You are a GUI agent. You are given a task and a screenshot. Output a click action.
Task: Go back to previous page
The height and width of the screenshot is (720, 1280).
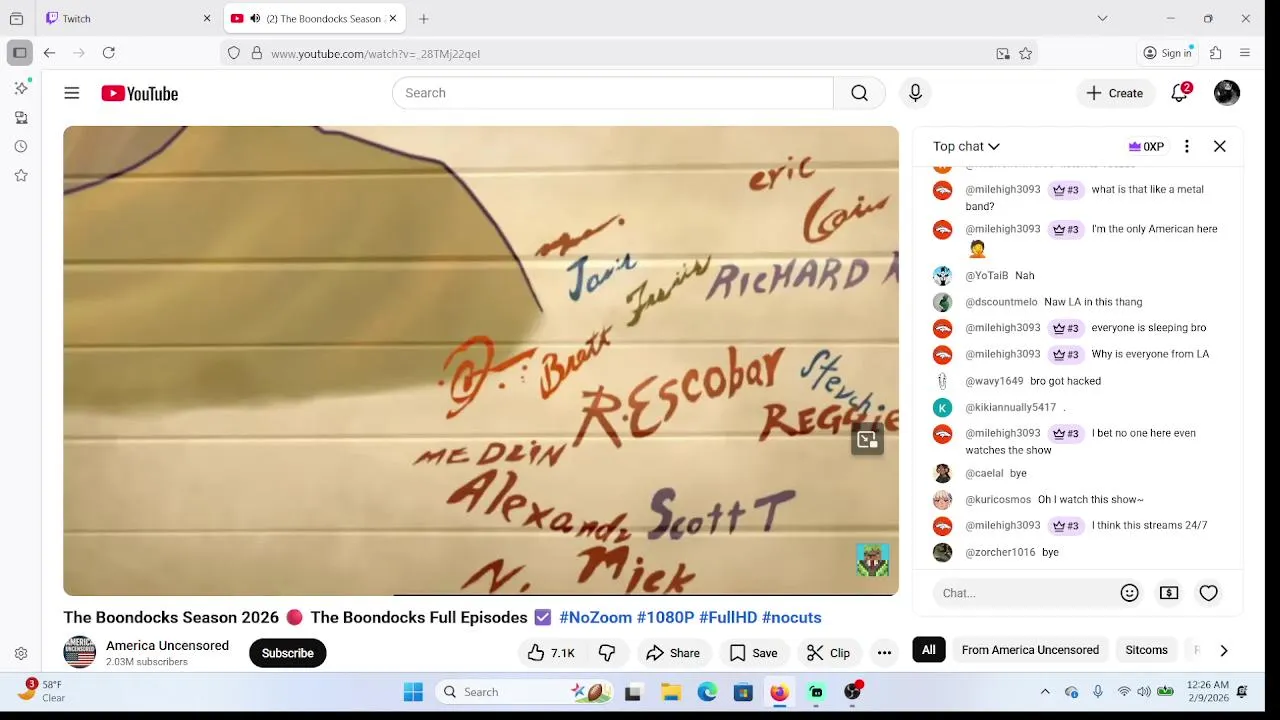pos(49,53)
